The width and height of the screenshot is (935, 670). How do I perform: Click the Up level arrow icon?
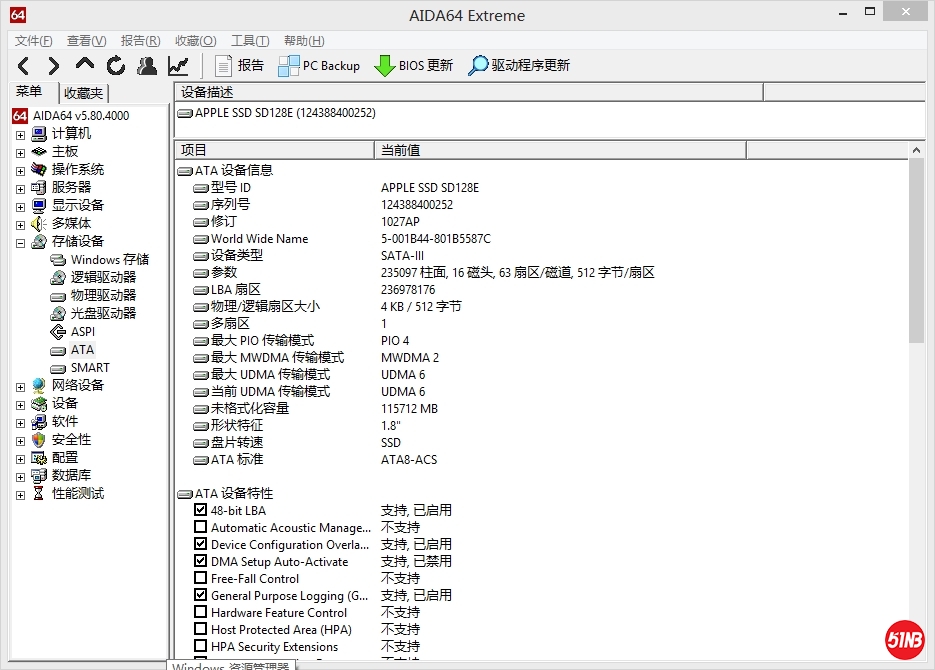click(x=85, y=65)
